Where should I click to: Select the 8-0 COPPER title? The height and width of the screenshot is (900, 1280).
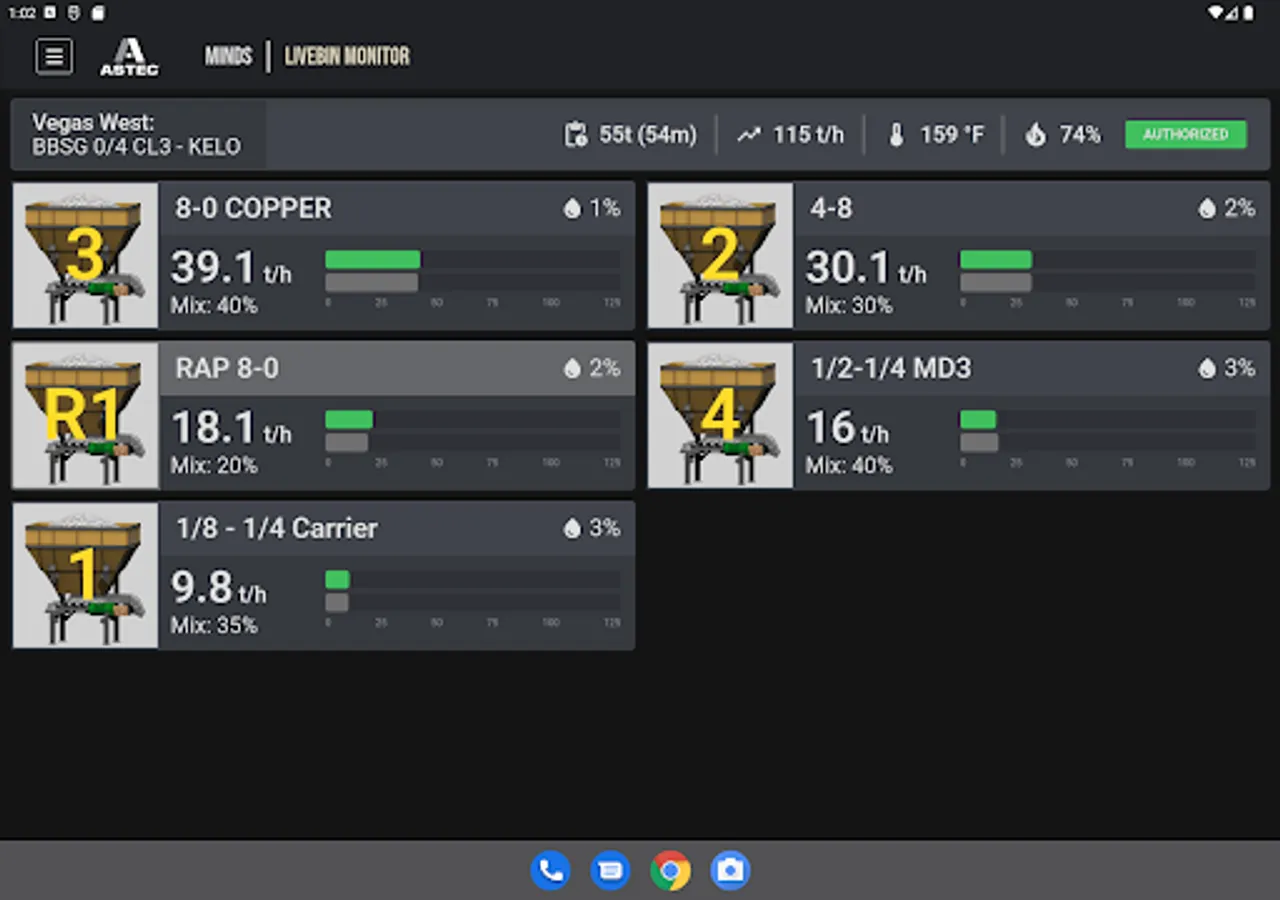(x=253, y=208)
